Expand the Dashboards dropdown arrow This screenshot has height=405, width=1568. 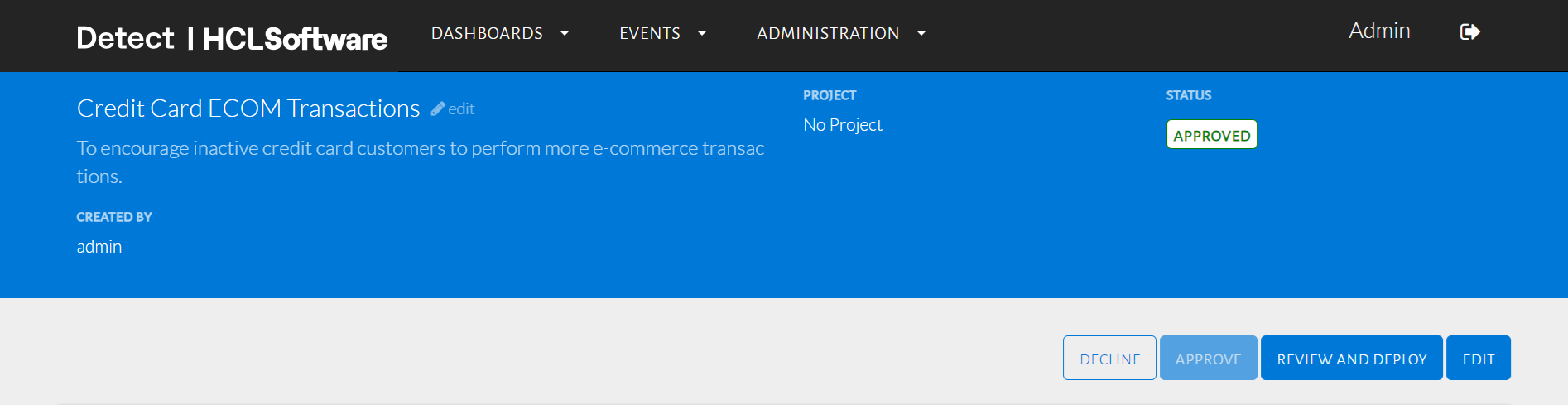click(x=565, y=33)
